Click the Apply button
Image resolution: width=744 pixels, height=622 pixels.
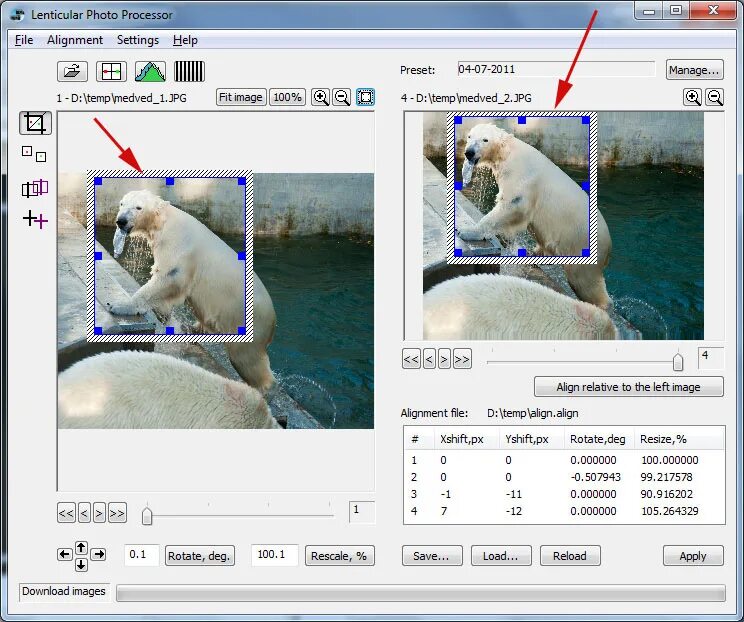click(x=693, y=556)
